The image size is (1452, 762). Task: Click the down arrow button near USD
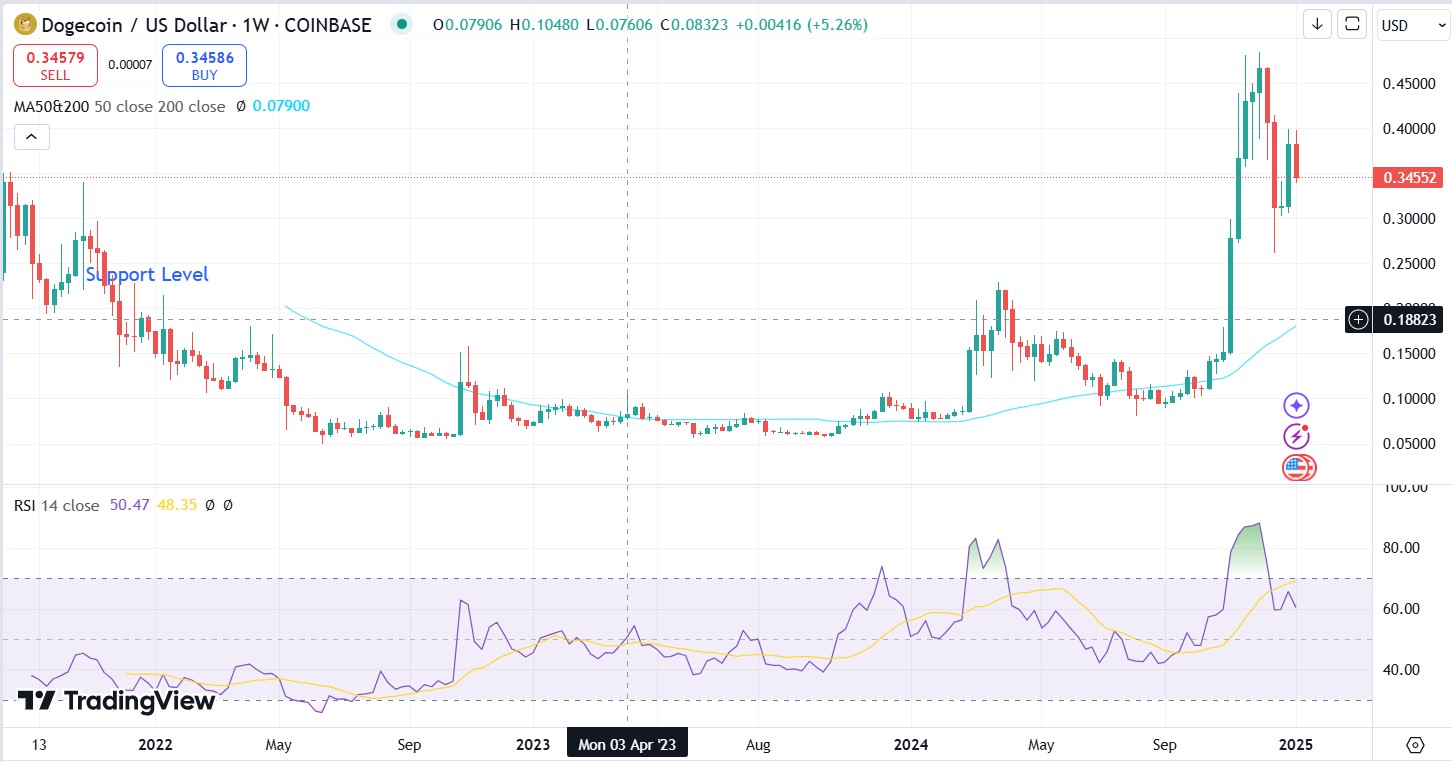point(1318,24)
